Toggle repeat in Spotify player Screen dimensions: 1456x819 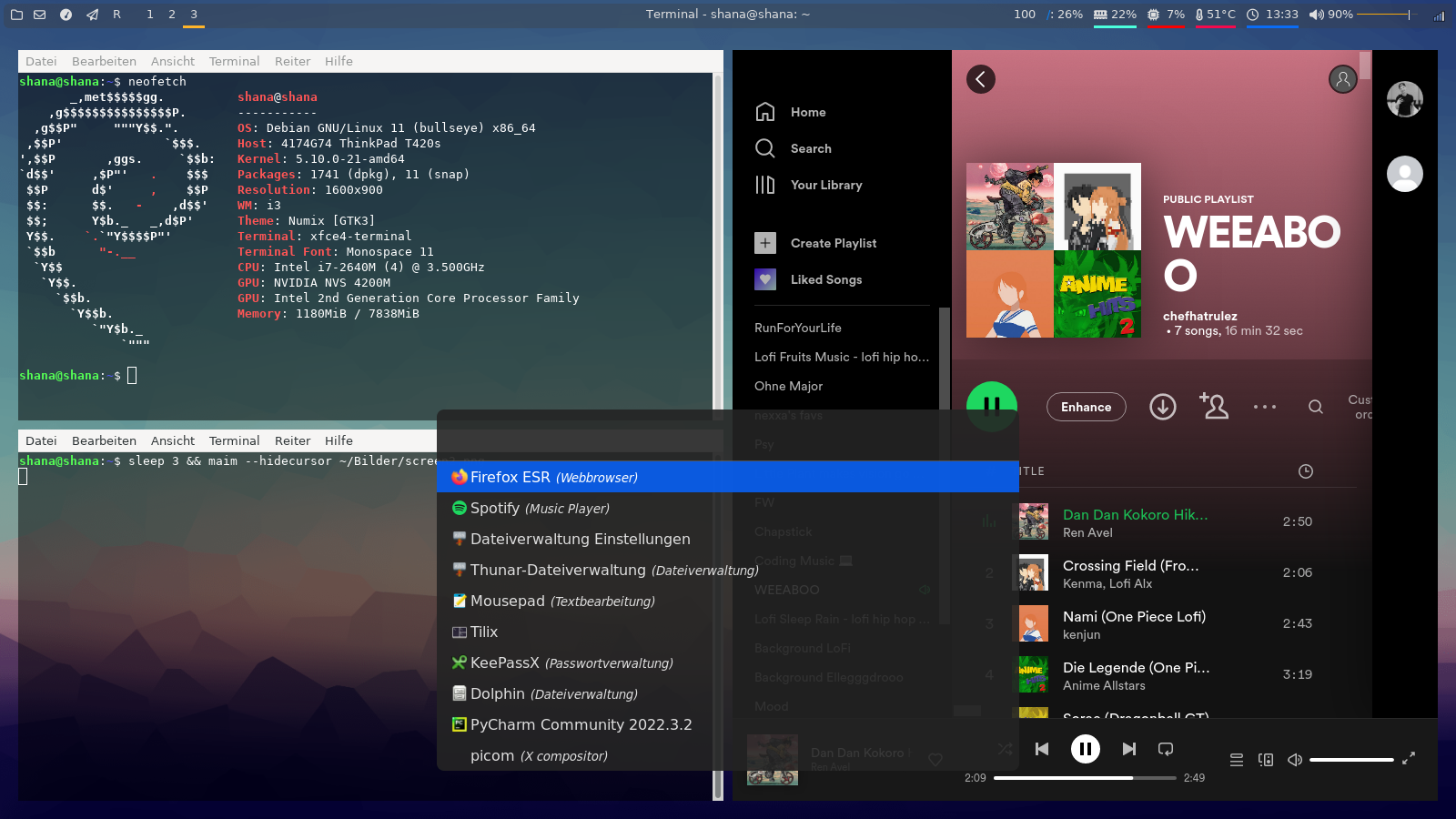[1166, 749]
